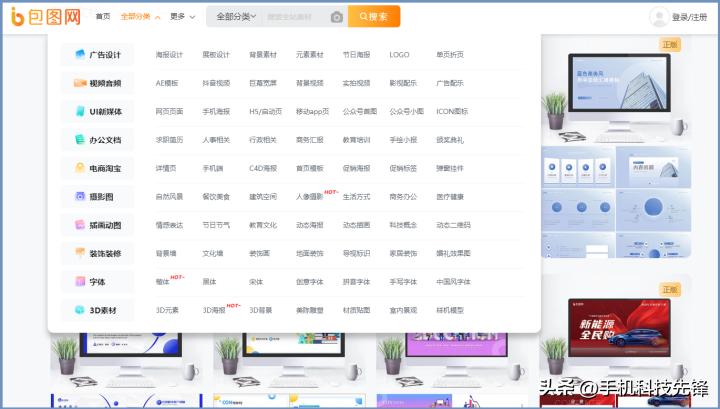
Task: Click the orange 搜索 button
Action: coord(374,17)
